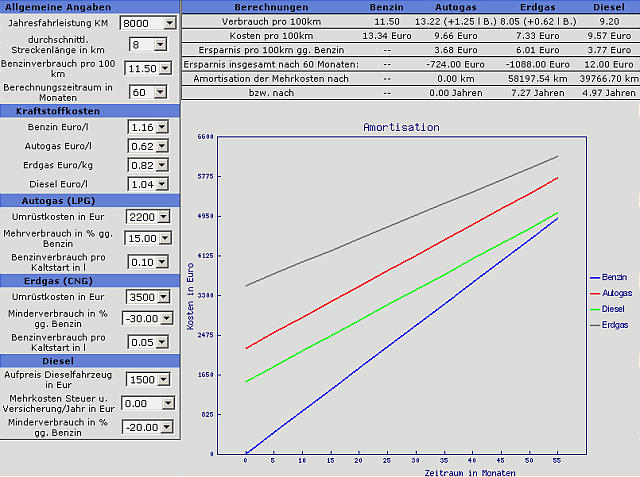This screenshot has height=477, width=640.
Task: Click the Kraftstoffkosten section header
Action: [x=89, y=110]
